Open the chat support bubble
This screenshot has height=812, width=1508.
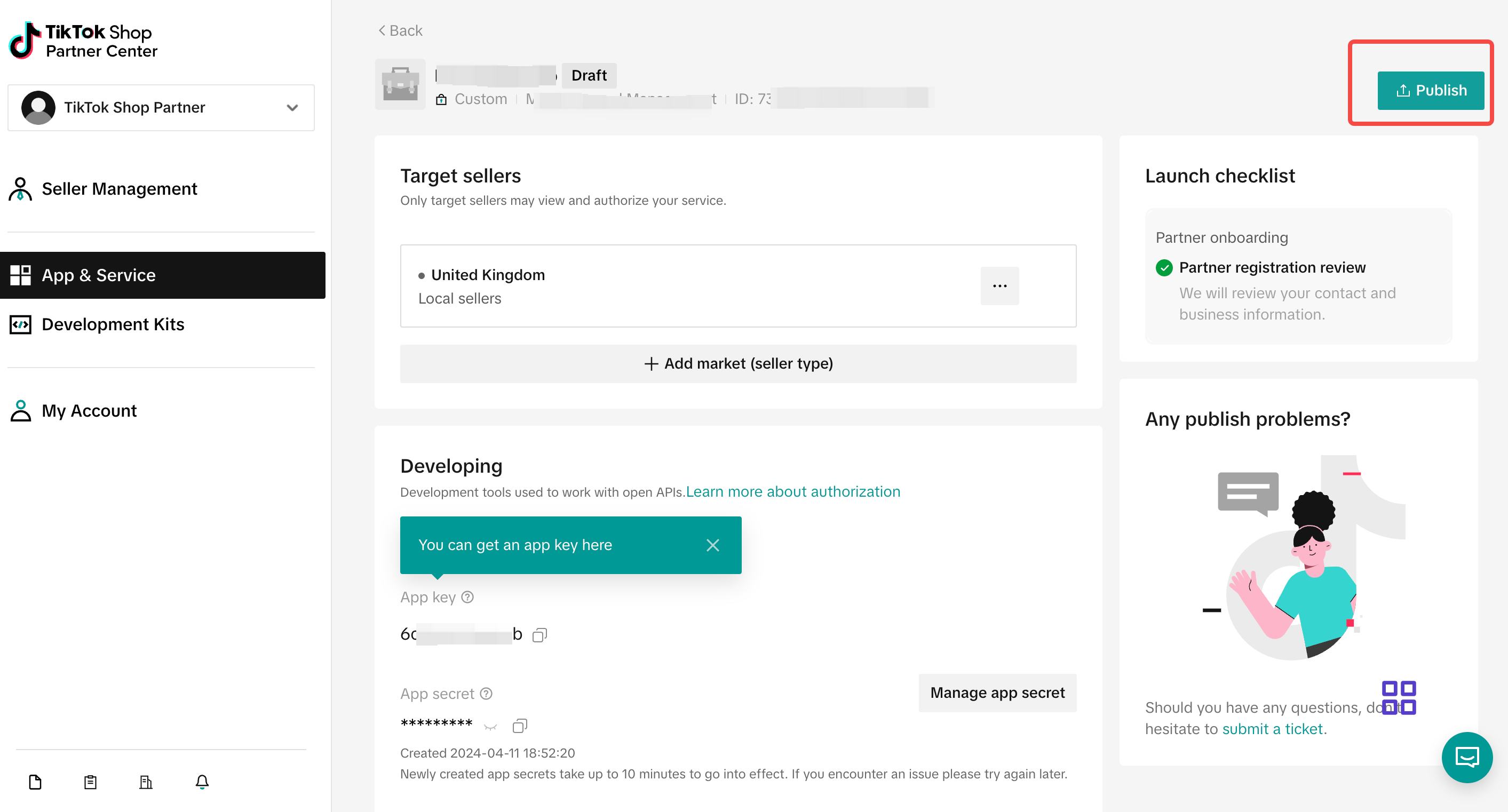[1466, 757]
